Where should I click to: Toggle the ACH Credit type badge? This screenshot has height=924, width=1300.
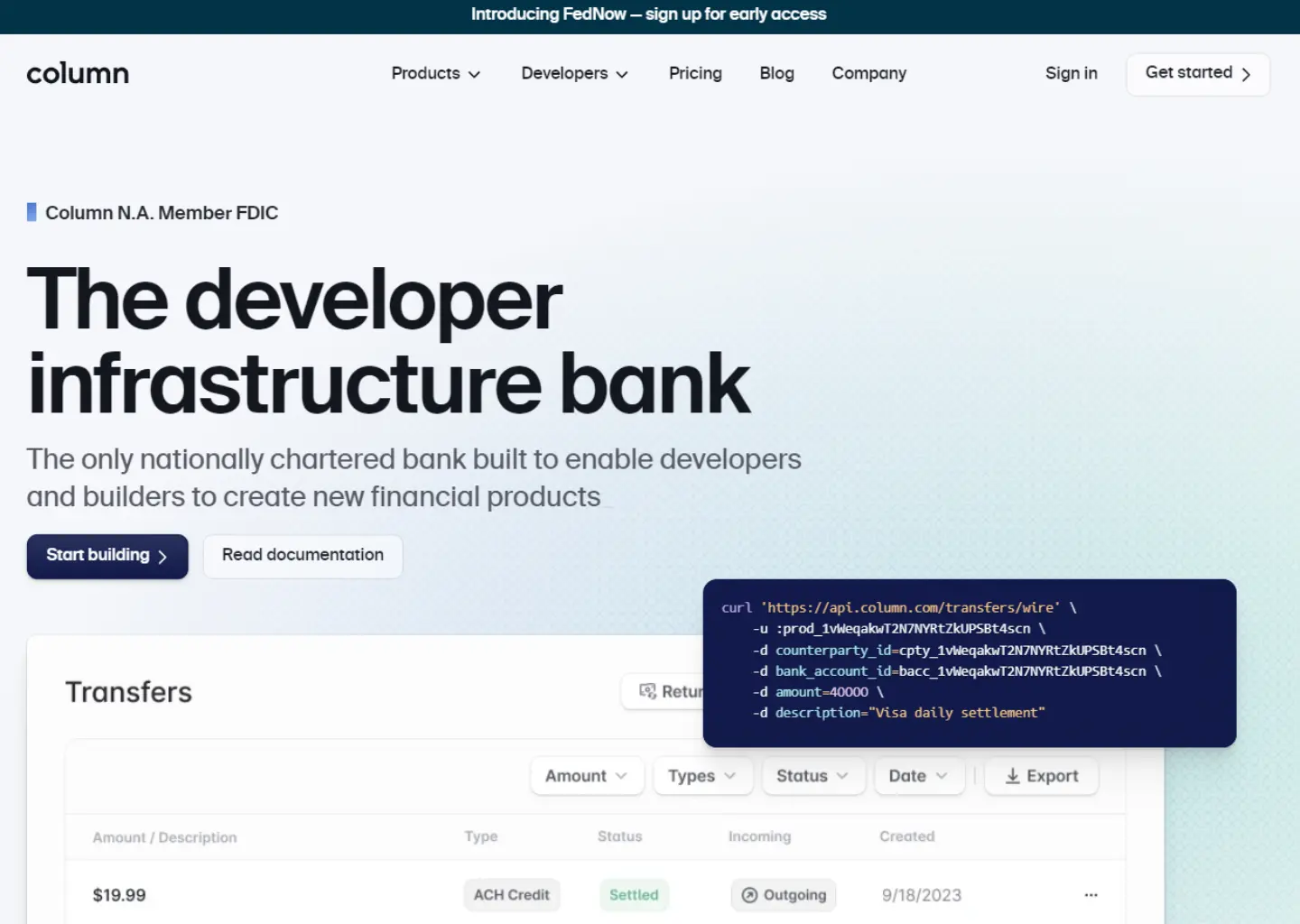point(511,894)
